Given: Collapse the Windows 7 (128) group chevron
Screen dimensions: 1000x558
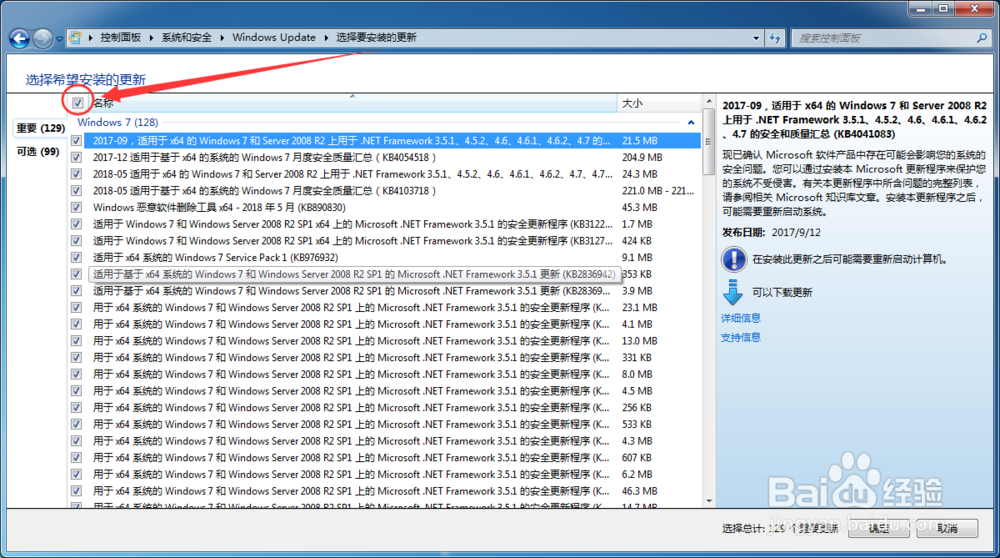Looking at the screenshot, I should point(691,122).
